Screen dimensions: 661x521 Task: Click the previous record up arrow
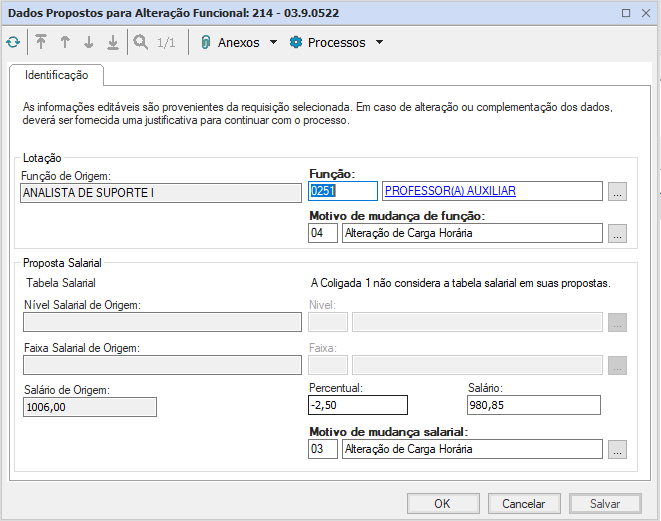tap(65, 43)
